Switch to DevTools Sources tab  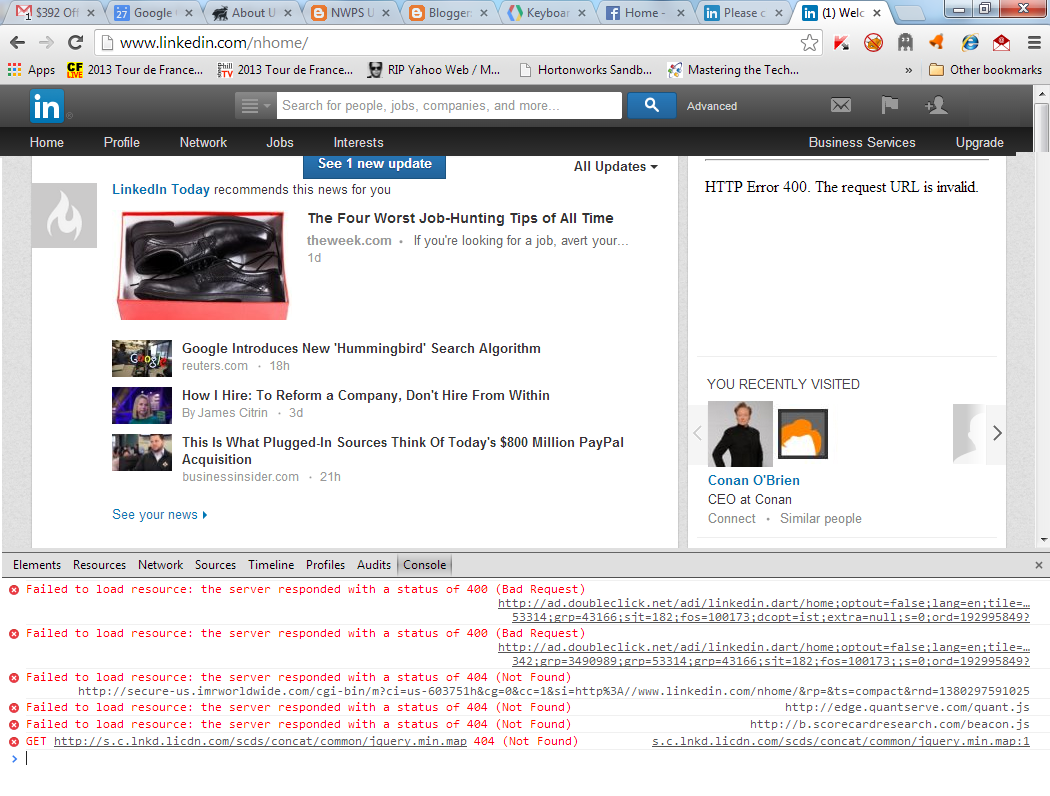click(x=215, y=565)
